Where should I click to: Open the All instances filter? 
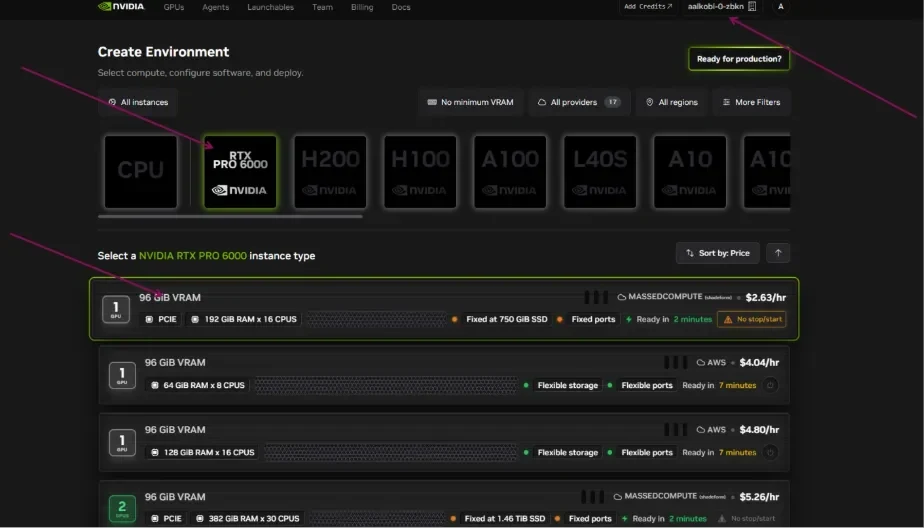pyautogui.click(x=138, y=102)
